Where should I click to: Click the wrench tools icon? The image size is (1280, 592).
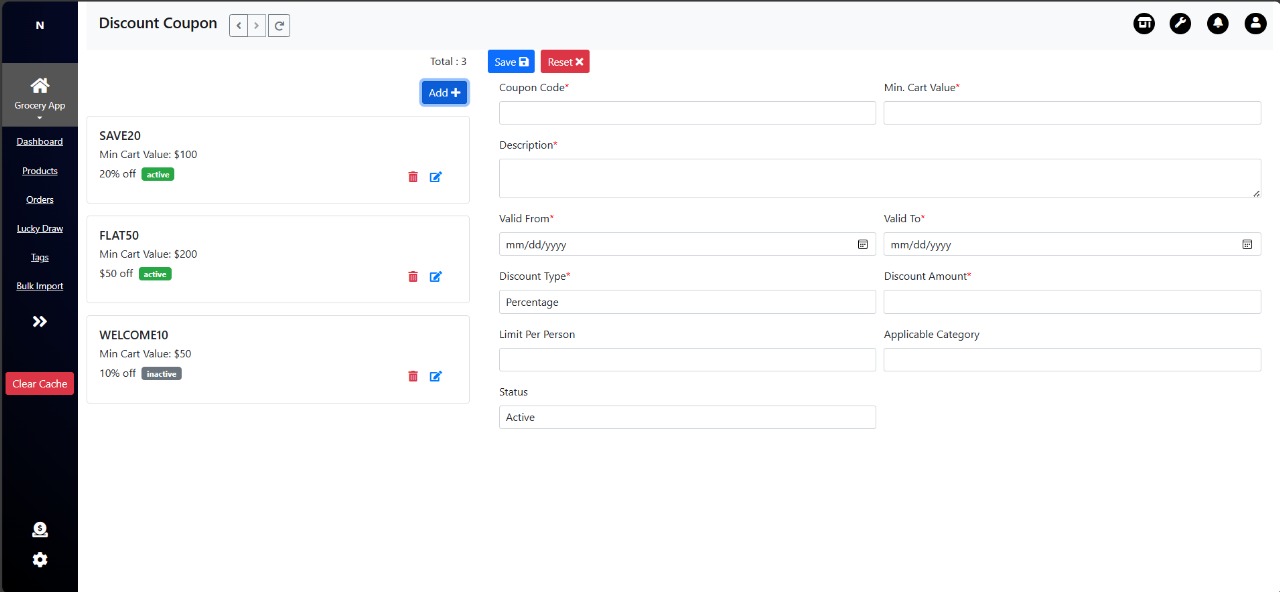(1180, 24)
